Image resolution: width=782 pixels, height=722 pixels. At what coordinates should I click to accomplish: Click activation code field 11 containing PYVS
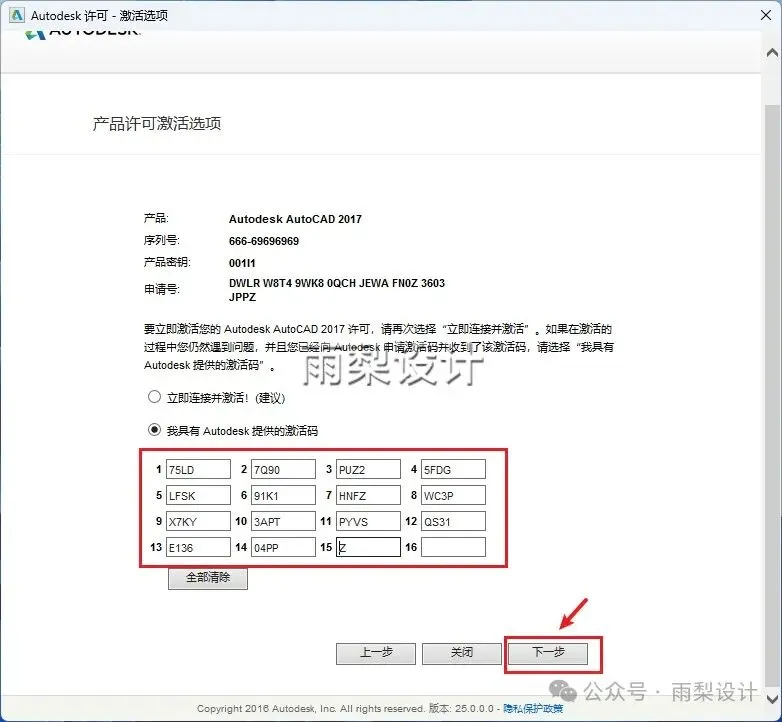368,522
